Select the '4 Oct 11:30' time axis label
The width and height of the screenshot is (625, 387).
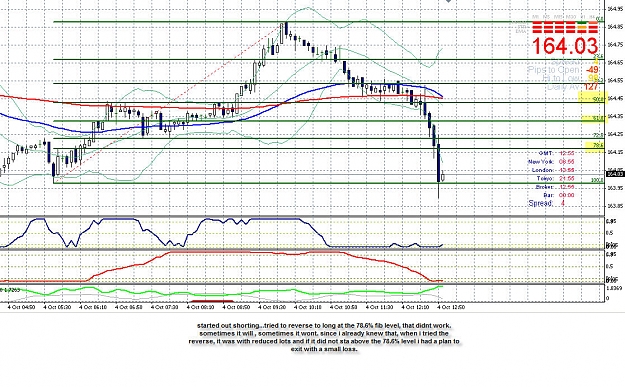(379, 307)
